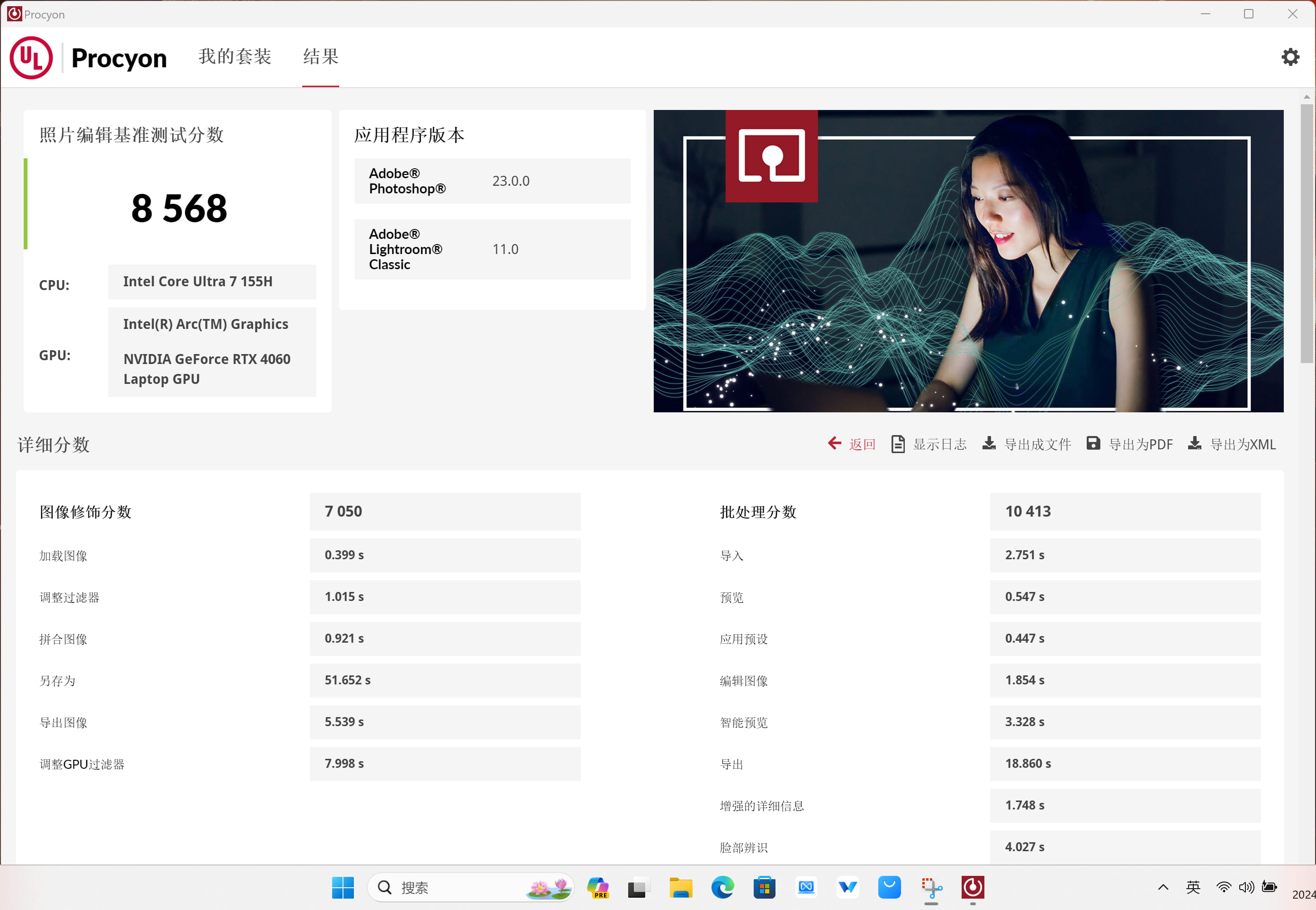Click the Intel Core Ultra 7 155H field
This screenshot has height=910, width=1316.
[x=212, y=282]
